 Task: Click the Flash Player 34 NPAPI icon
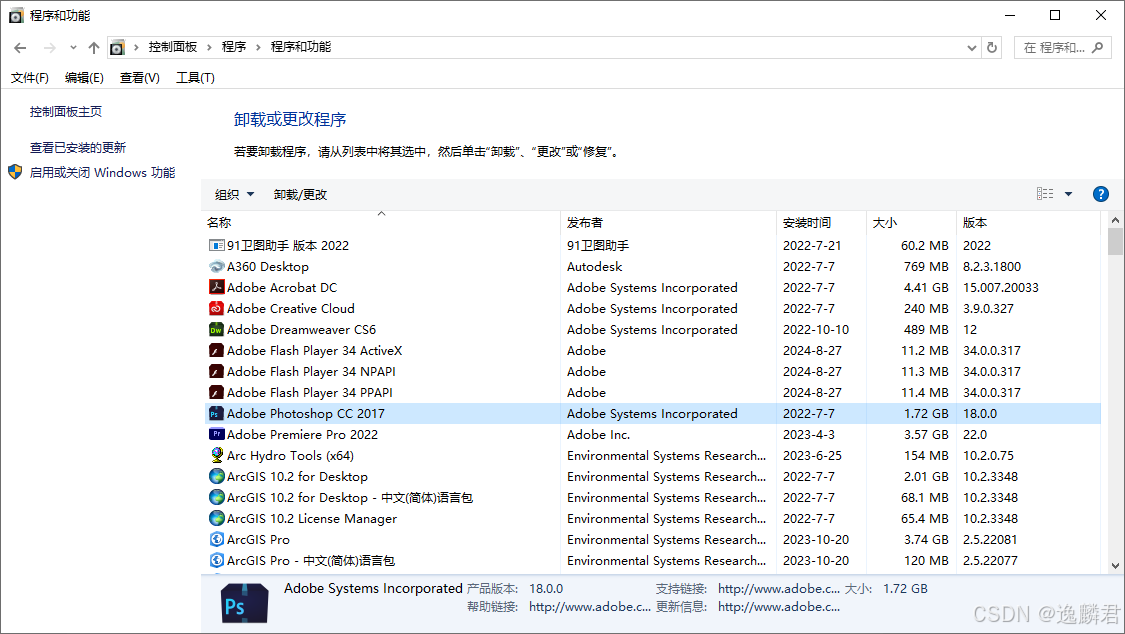tap(216, 372)
